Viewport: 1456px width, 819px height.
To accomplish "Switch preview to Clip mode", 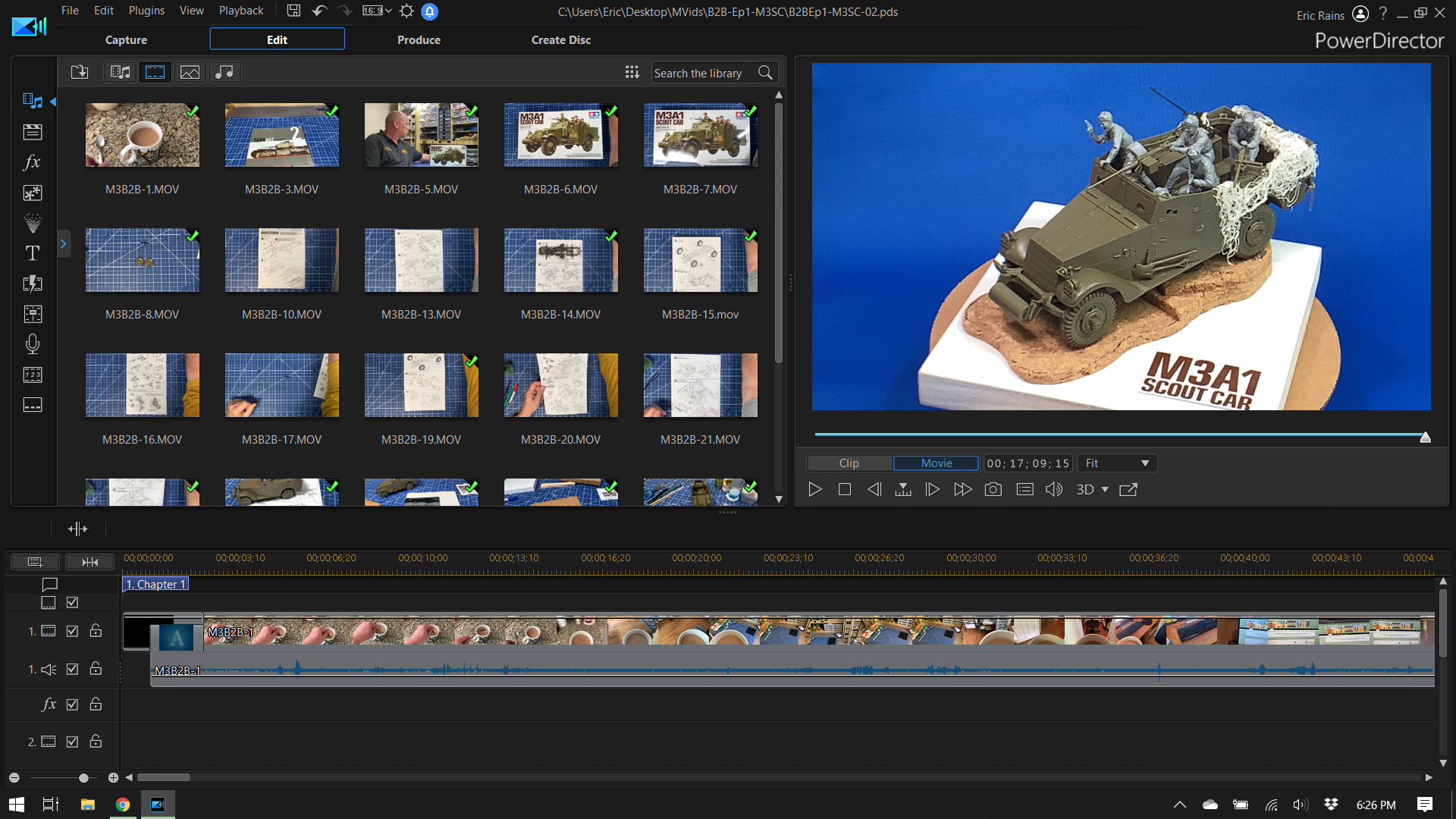I will click(x=849, y=463).
